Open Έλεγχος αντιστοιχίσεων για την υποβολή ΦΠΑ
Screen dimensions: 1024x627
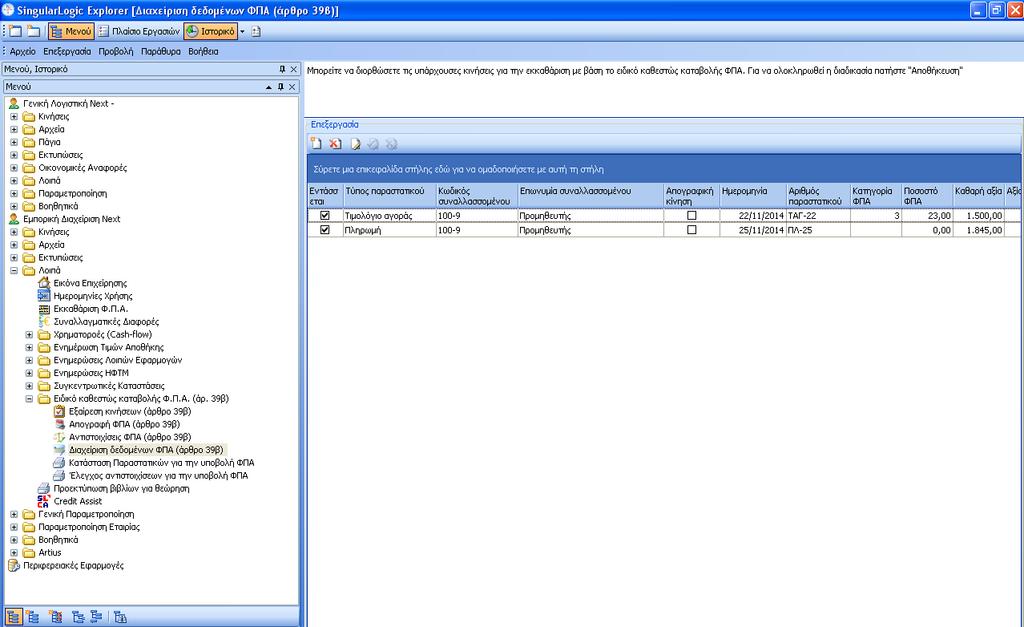[158, 475]
